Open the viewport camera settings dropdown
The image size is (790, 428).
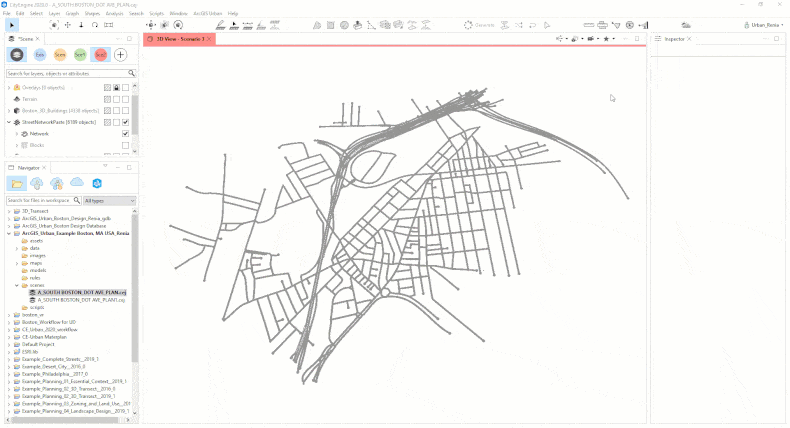coord(592,39)
